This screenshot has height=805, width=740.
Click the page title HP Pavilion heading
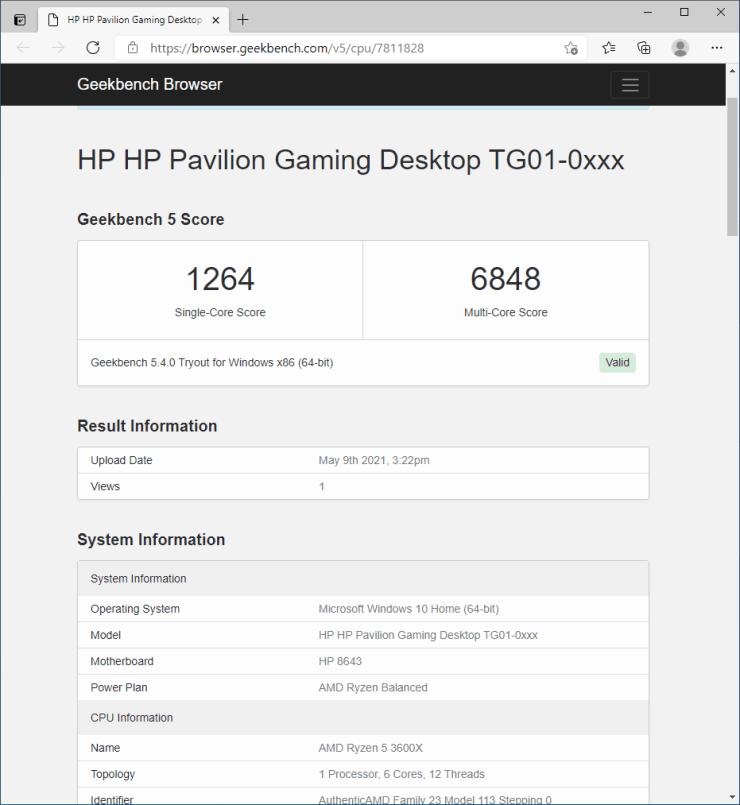(x=350, y=160)
